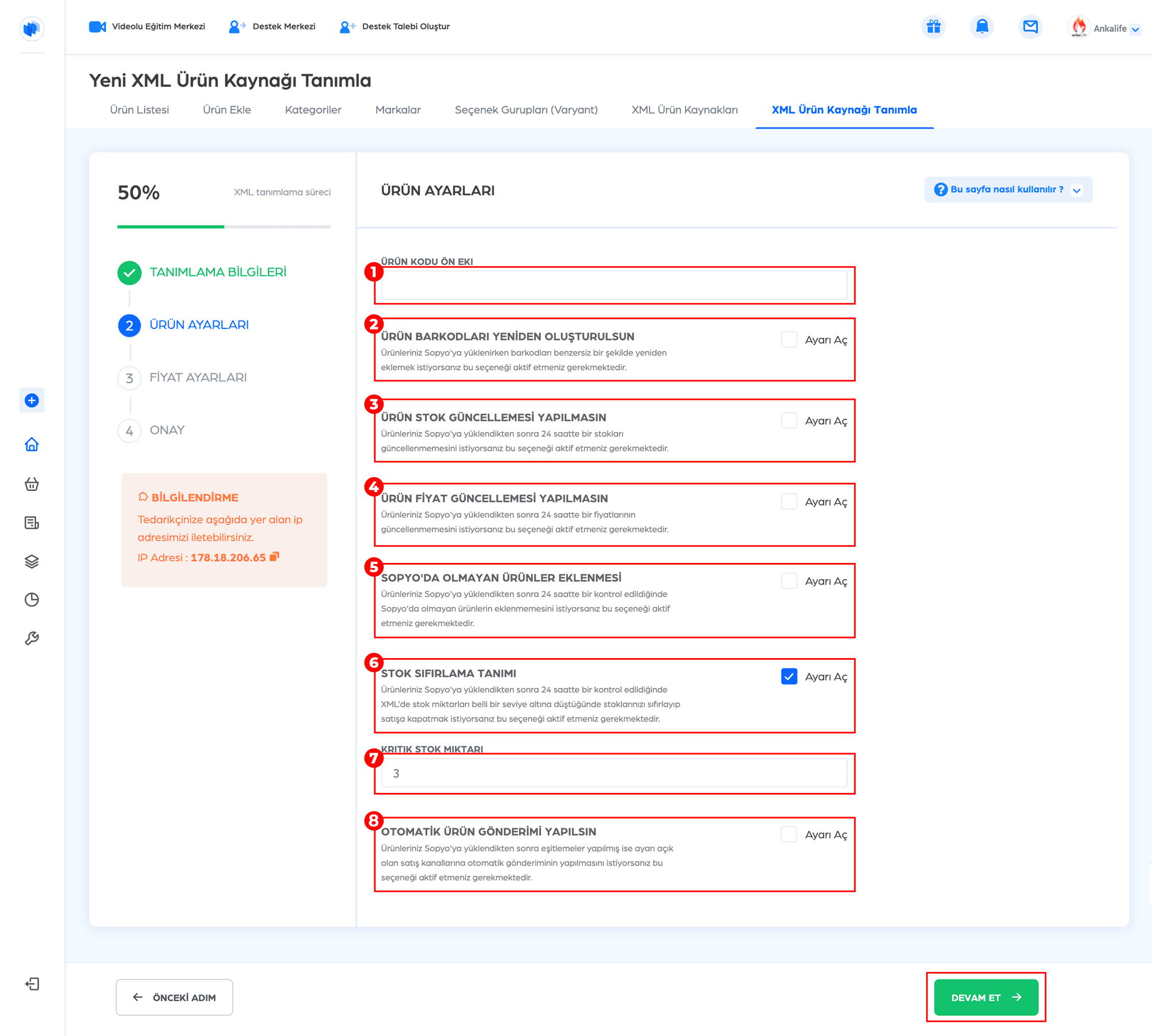Click the DEVAM ET button

(986, 997)
